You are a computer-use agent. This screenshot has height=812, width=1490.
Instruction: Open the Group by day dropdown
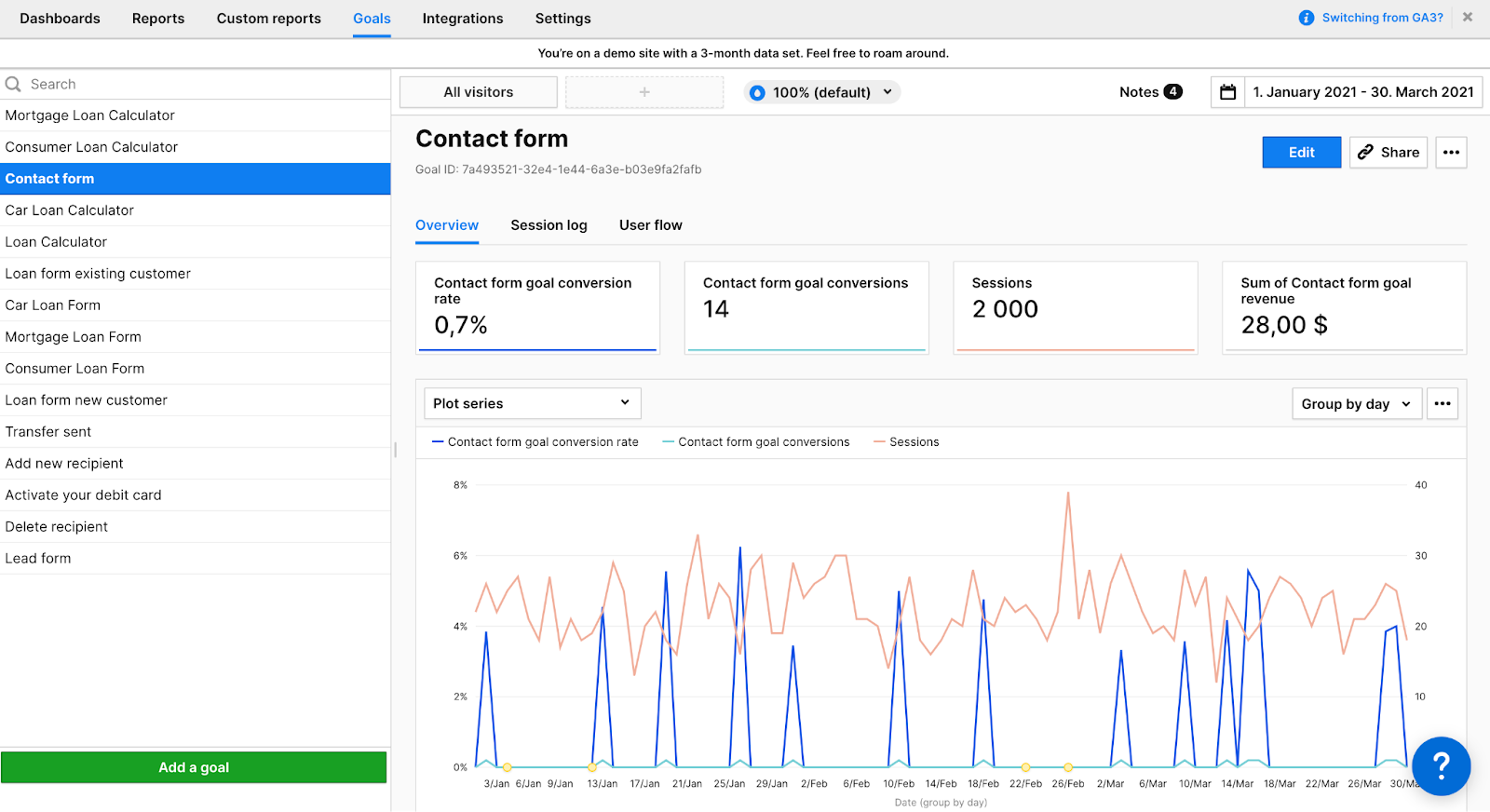[1356, 404]
